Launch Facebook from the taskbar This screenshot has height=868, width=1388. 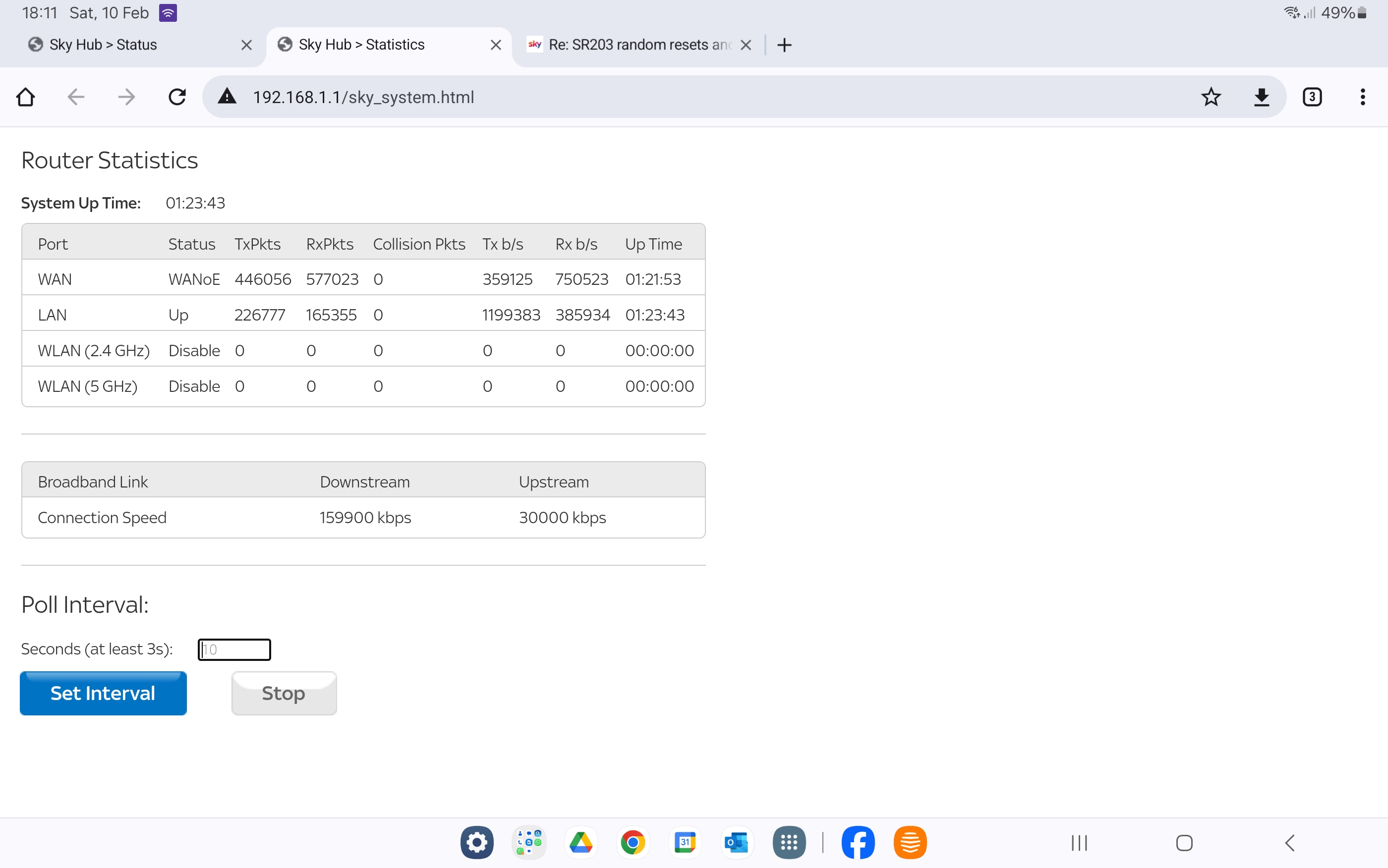[858, 842]
